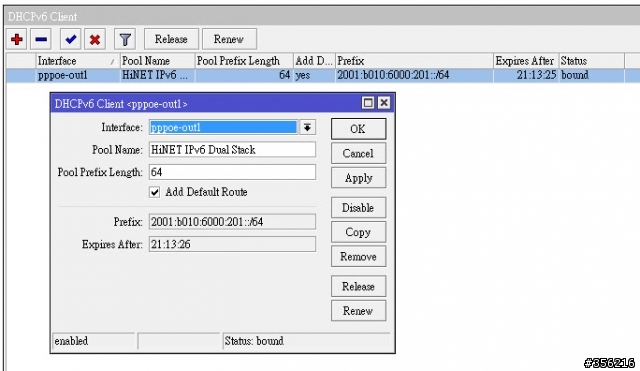Sort by the Pool Name column header
This screenshot has width=640, height=371.
click(x=157, y=61)
